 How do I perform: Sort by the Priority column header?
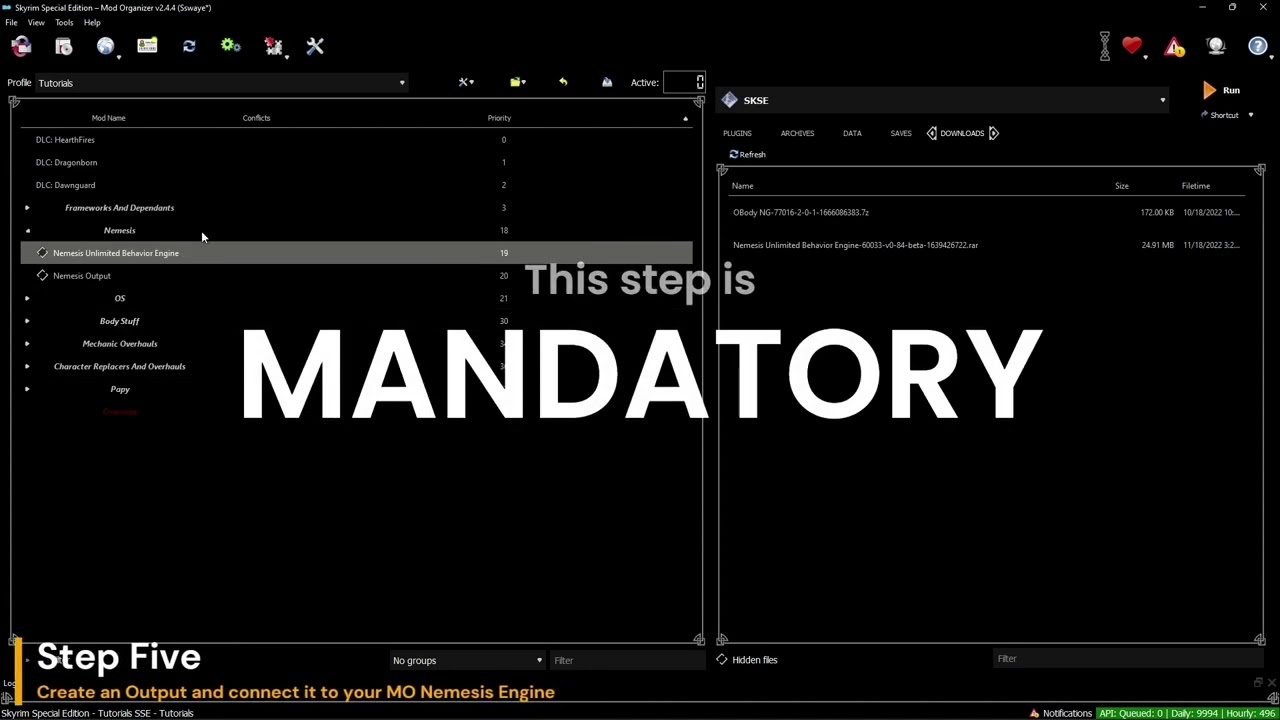(x=499, y=118)
